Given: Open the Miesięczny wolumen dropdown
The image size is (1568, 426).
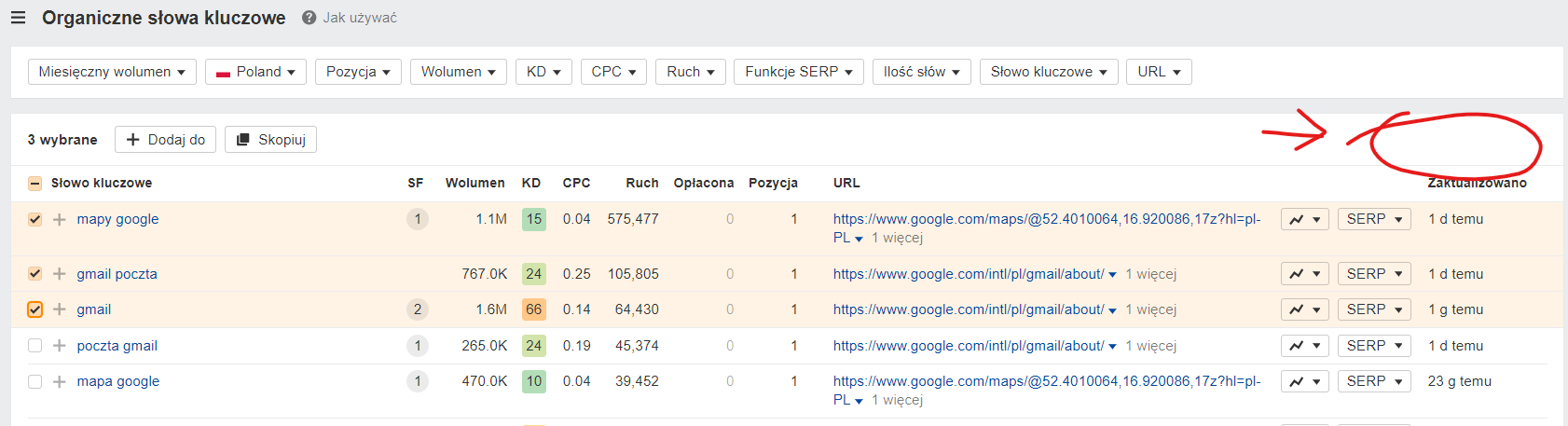Looking at the screenshot, I should tap(112, 72).
